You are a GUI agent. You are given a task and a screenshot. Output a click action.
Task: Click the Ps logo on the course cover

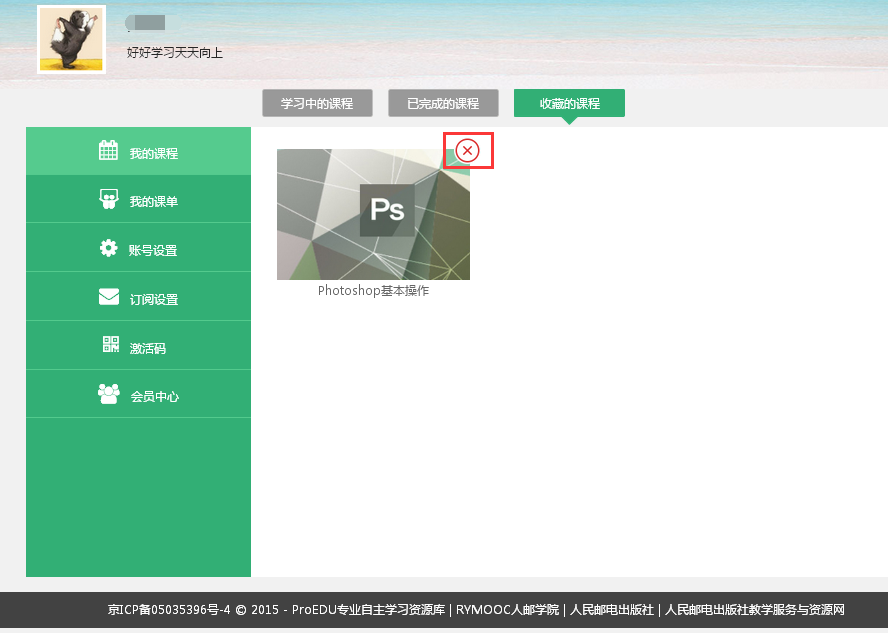point(386,209)
